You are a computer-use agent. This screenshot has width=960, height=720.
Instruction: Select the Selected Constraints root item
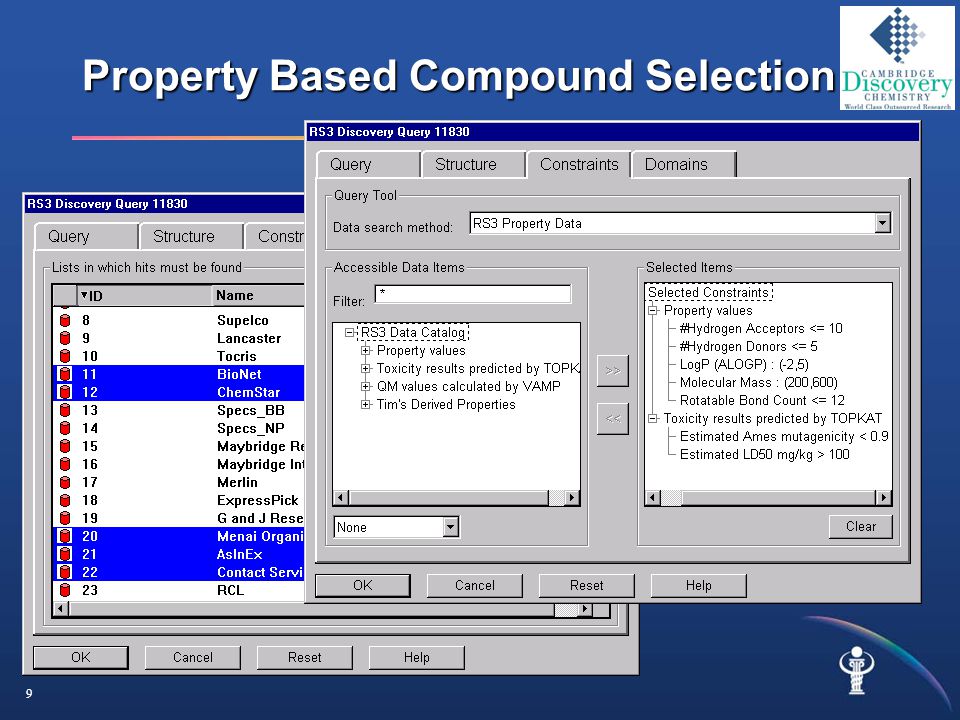coord(709,293)
